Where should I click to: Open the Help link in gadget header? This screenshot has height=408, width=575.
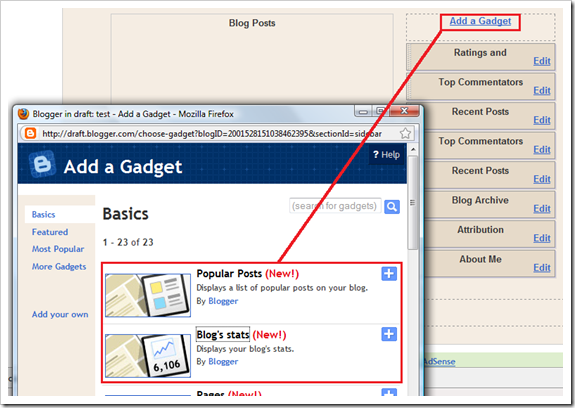click(386, 155)
